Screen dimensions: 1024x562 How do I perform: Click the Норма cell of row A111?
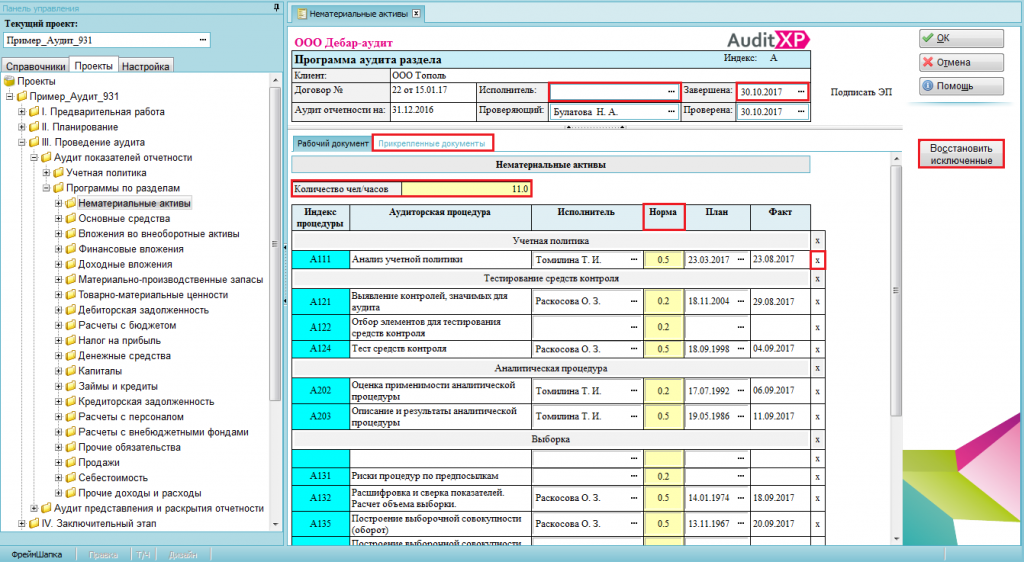tap(663, 260)
